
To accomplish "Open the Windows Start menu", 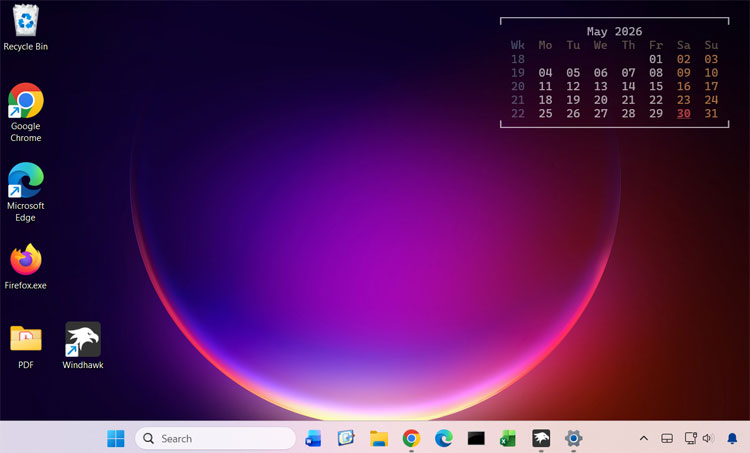I will coord(116,439).
